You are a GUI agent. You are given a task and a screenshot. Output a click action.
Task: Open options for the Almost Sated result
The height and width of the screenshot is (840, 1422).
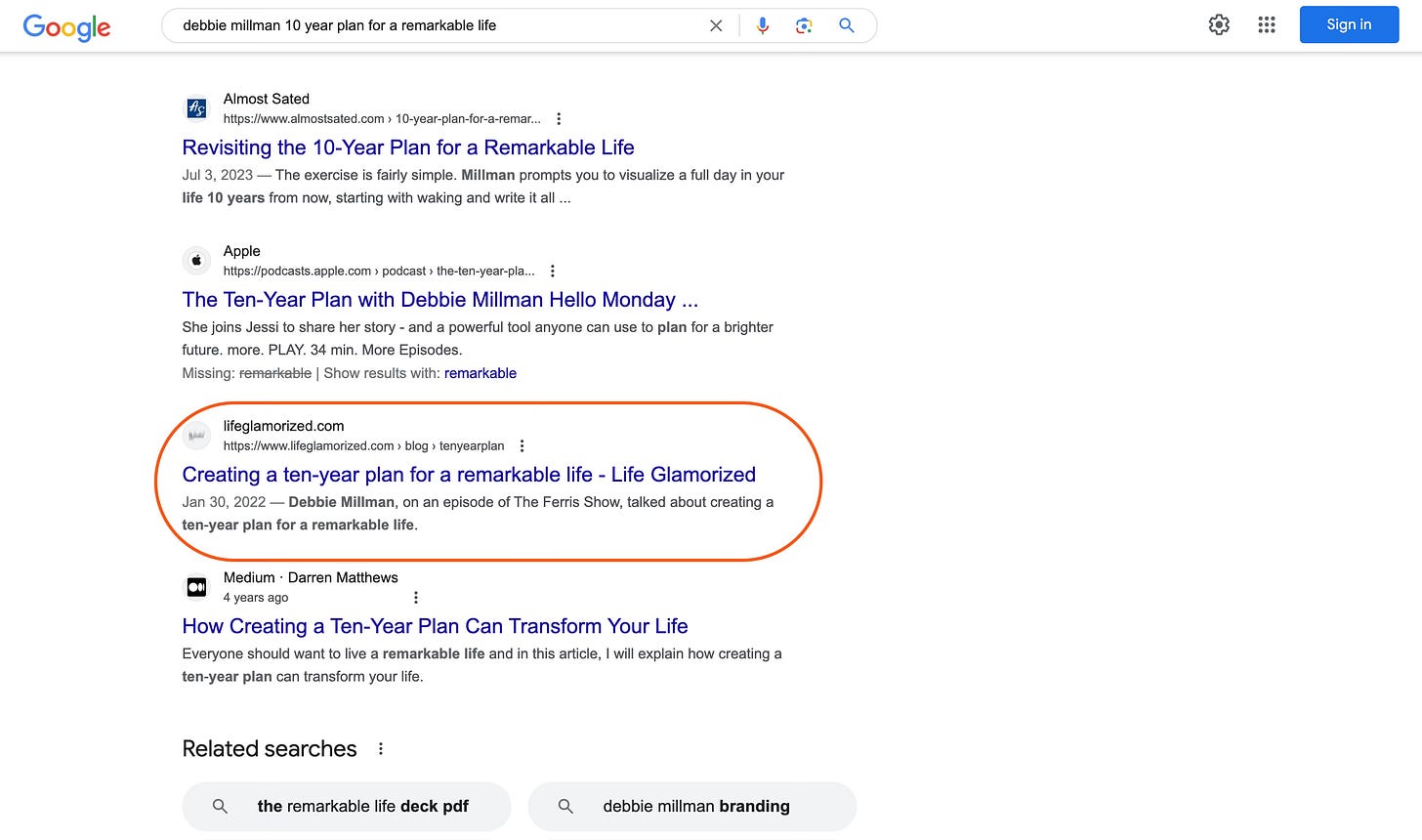(x=559, y=117)
